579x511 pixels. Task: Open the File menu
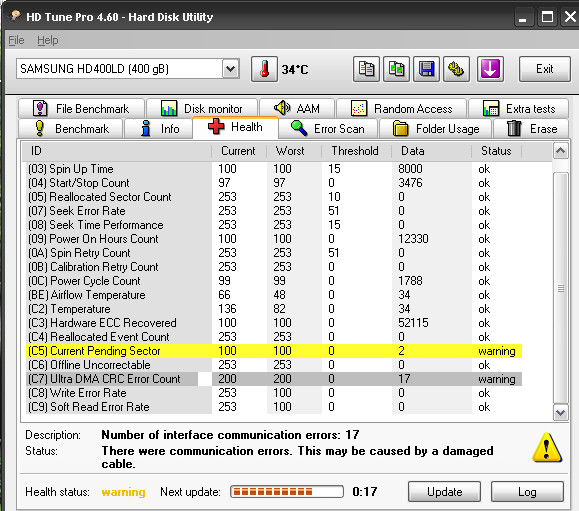(16, 40)
